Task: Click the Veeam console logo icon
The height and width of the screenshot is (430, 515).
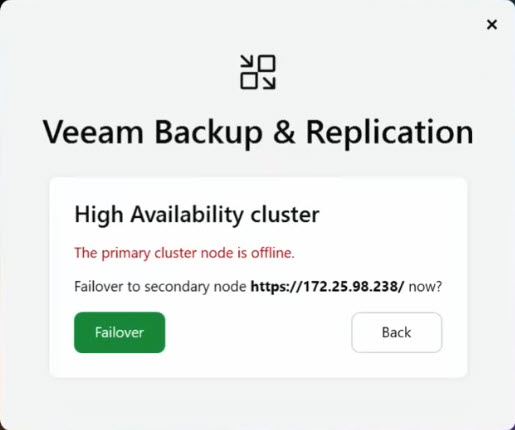Action: click(258, 72)
